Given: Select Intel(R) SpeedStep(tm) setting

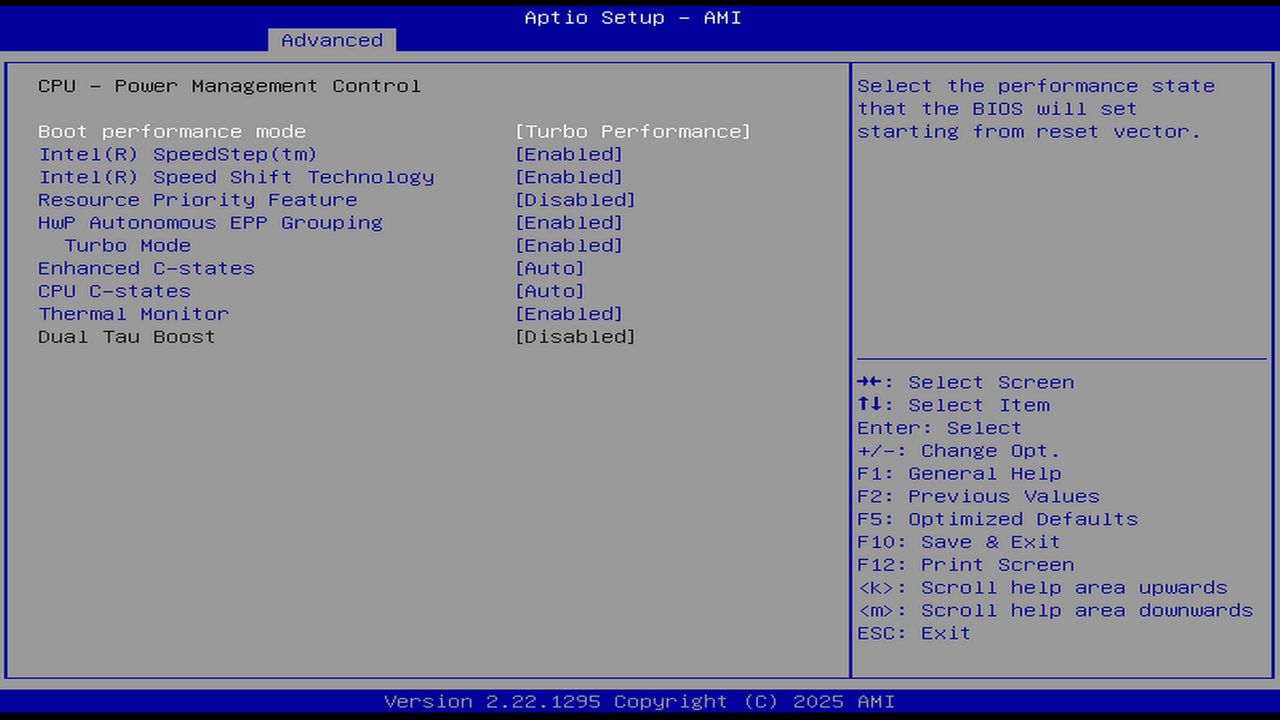Looking at the screenshot, I should click(x=178, y=154).
